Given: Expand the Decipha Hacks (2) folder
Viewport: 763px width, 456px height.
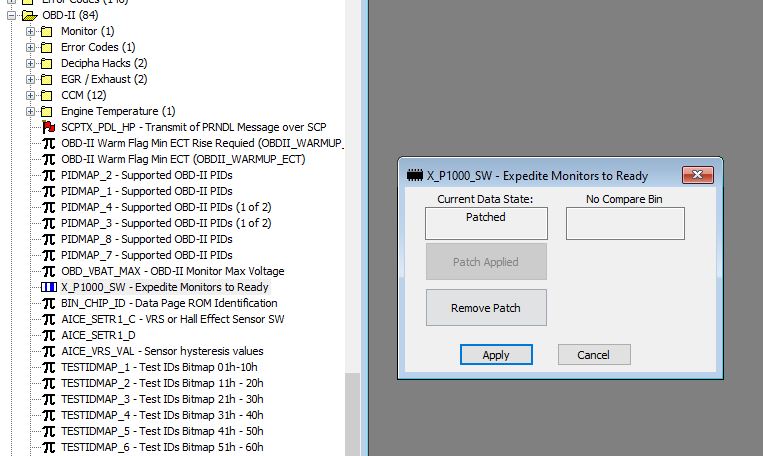Looking at the screenshot, I should coord(31,63).
